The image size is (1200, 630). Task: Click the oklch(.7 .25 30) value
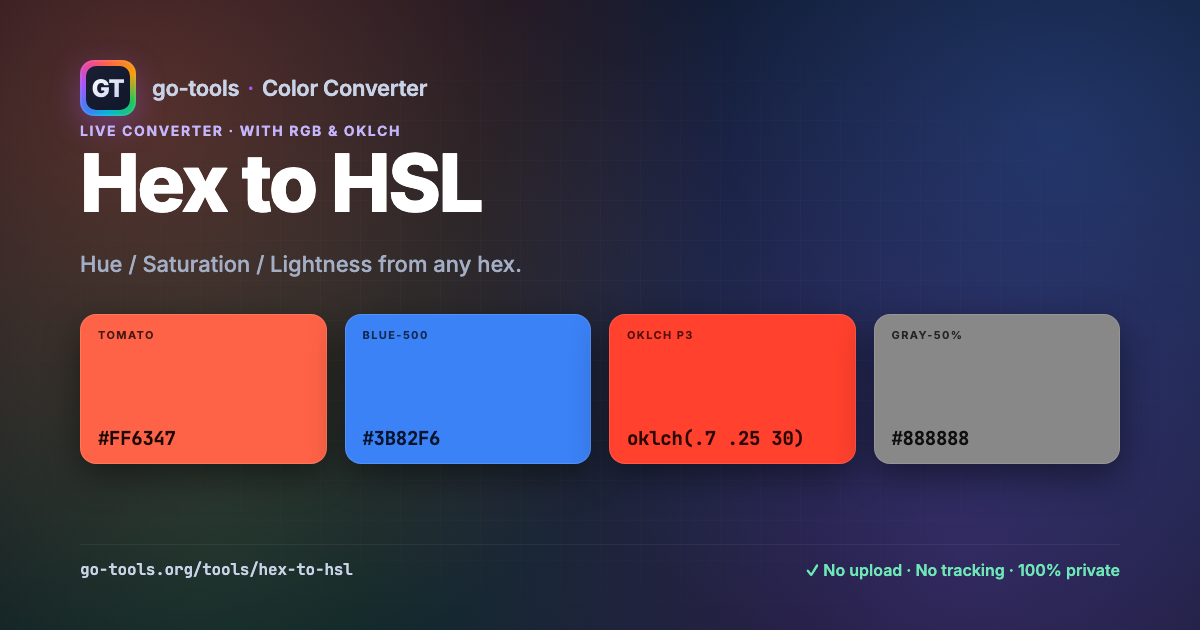pos(716,438)
